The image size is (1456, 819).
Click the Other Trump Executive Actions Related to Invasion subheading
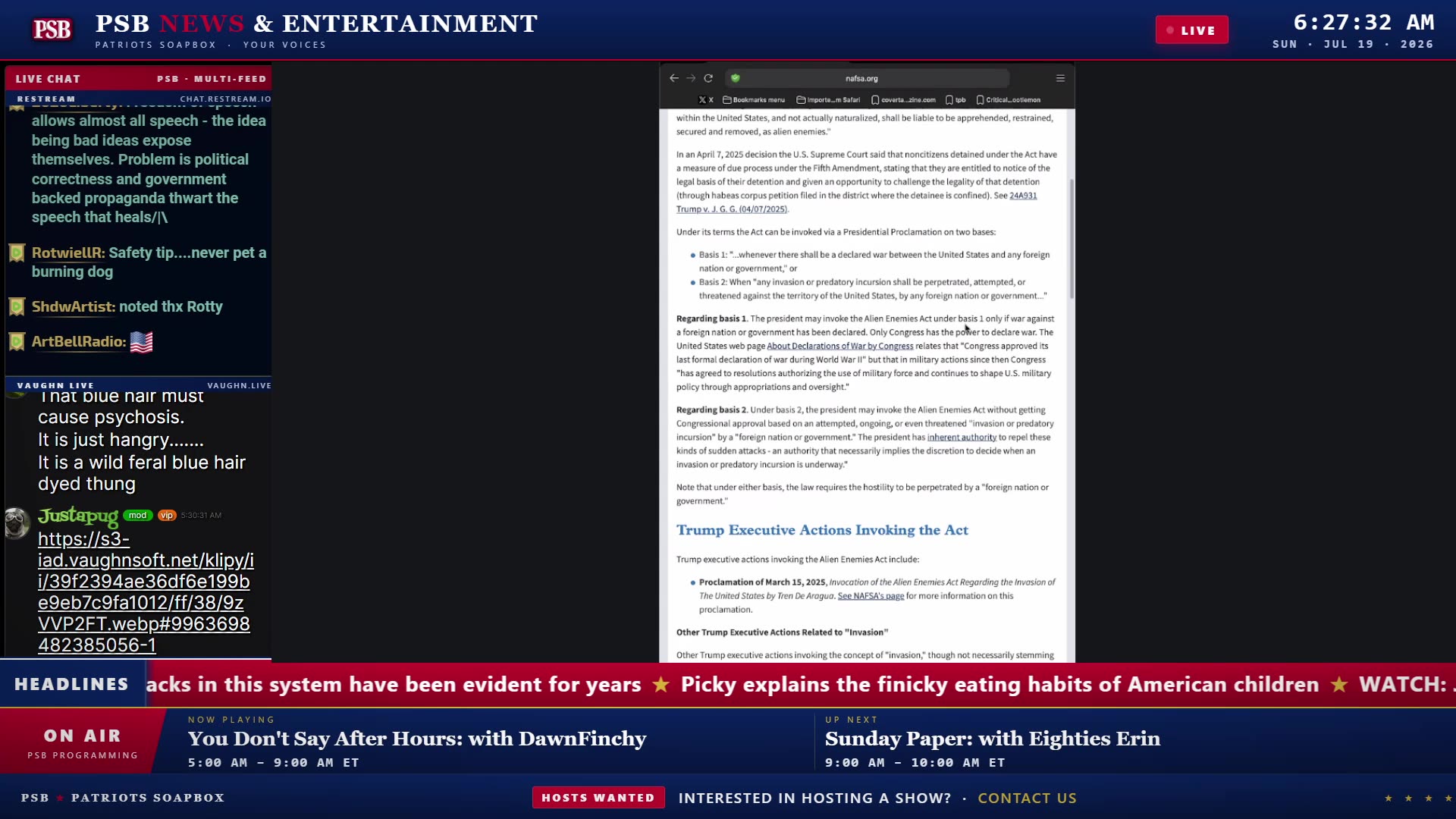click(x=782, y=632)
